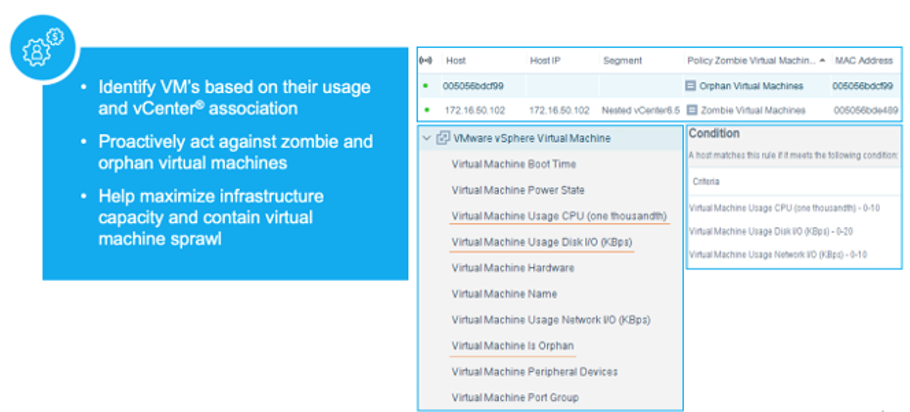The width and height of the screenshot is (910, 412).
Task: Choose Virtual Machine Usage CPU (one thousandth)
Action: (559, 216)
